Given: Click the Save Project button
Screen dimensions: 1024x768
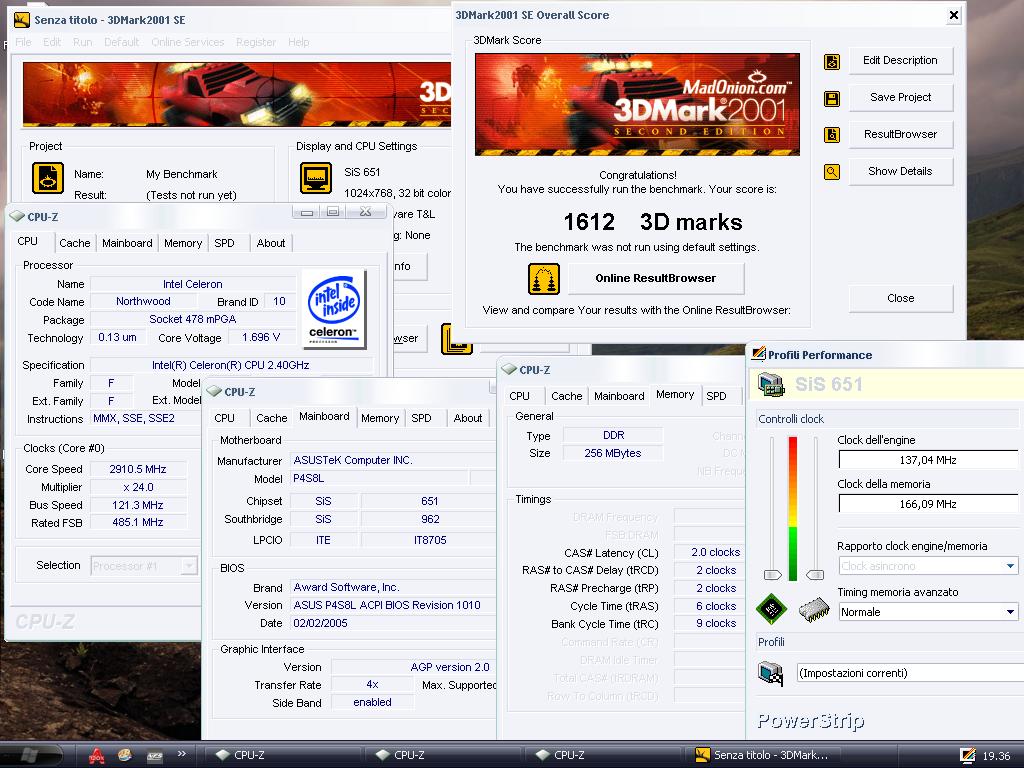Looking at the screenshot, I should 901,97.
